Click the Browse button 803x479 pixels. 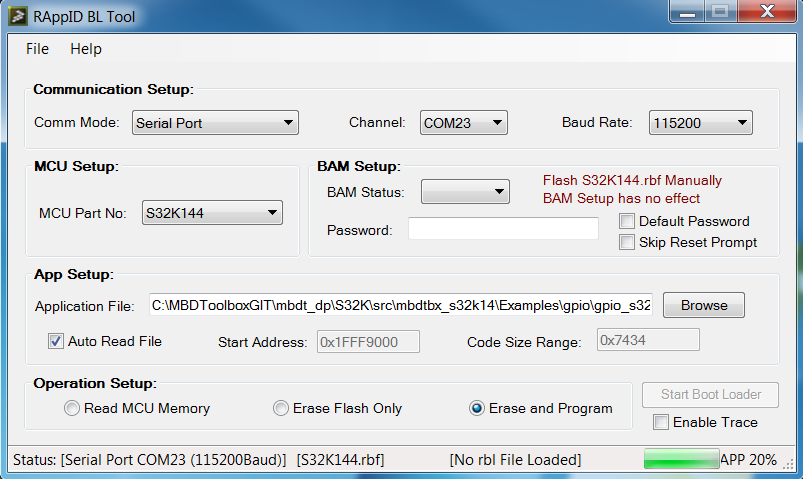coord(703,305)
